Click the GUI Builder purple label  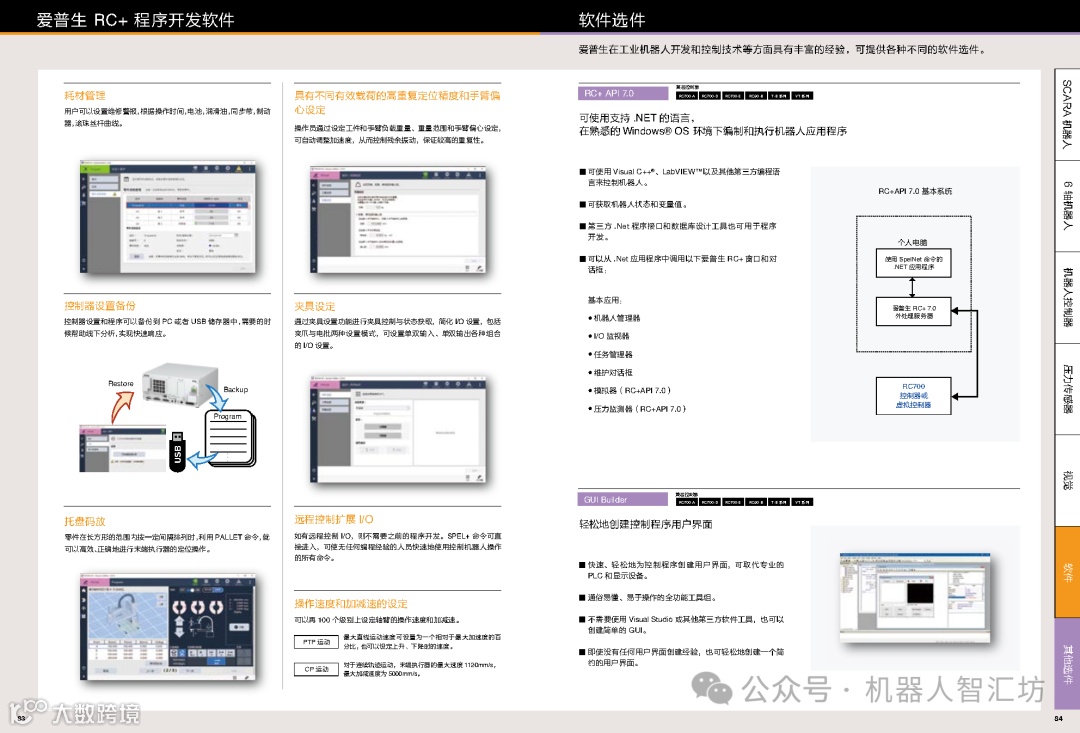pyautogui.click(x=623, y=499)
